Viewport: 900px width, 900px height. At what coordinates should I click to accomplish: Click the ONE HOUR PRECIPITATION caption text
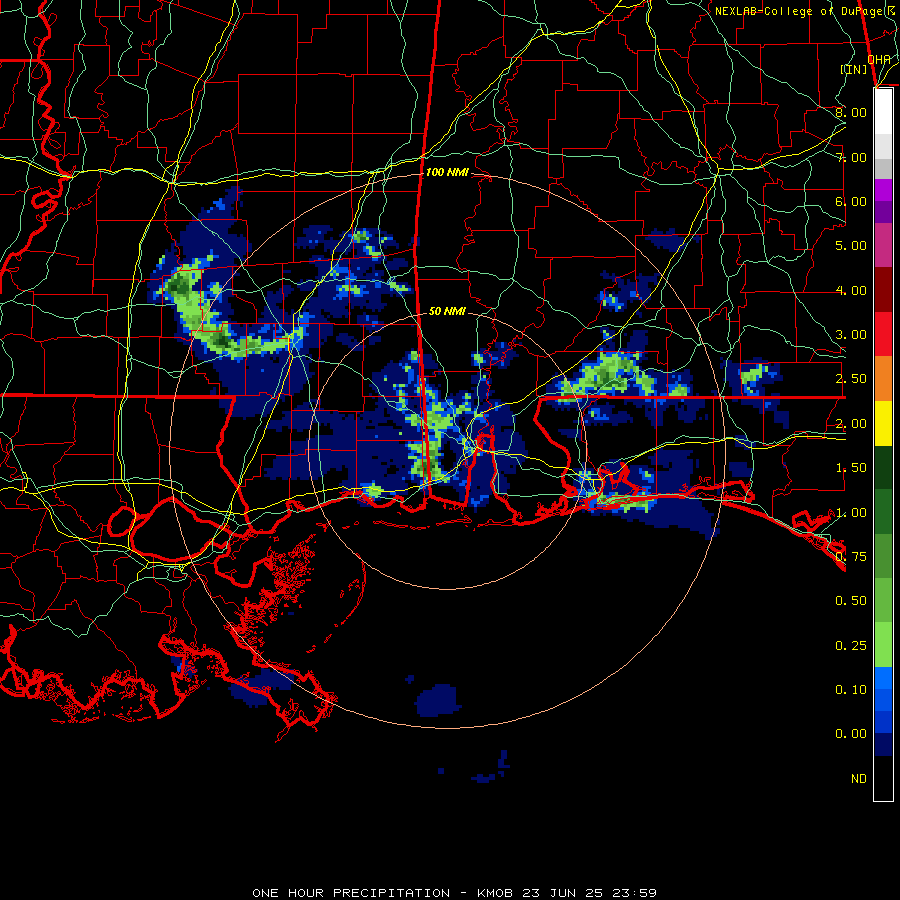pos(351,893)
